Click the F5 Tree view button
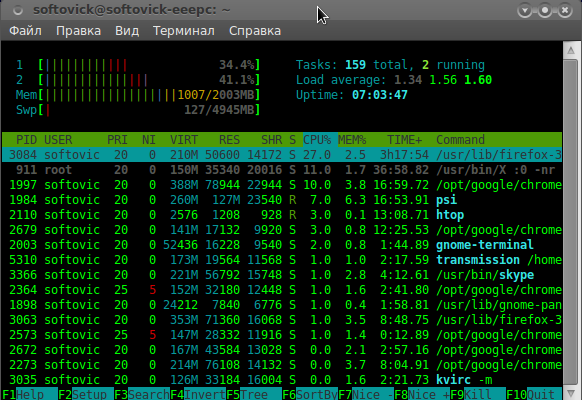Viewport: 582px width, 400px height. (x=254, y=394)
